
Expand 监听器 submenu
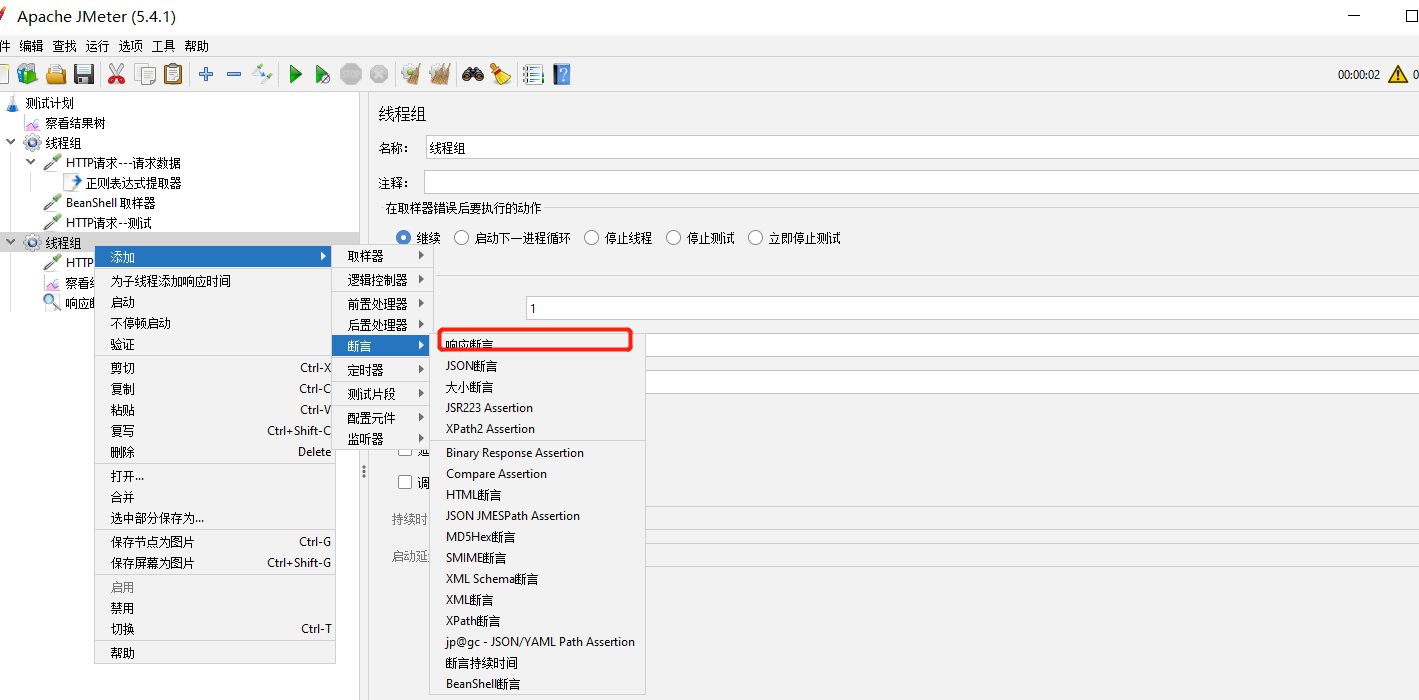pyautogui.click(x=381, y=439)
